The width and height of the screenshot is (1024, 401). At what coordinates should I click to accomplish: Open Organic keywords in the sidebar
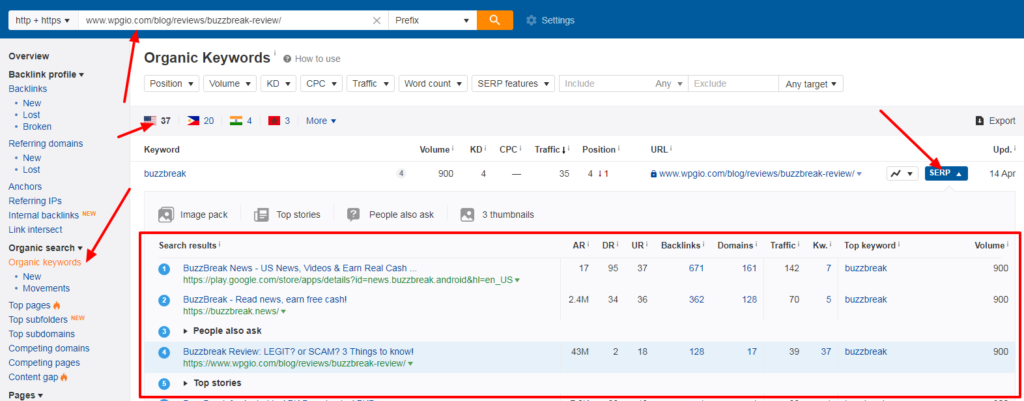tap(45, 262)
